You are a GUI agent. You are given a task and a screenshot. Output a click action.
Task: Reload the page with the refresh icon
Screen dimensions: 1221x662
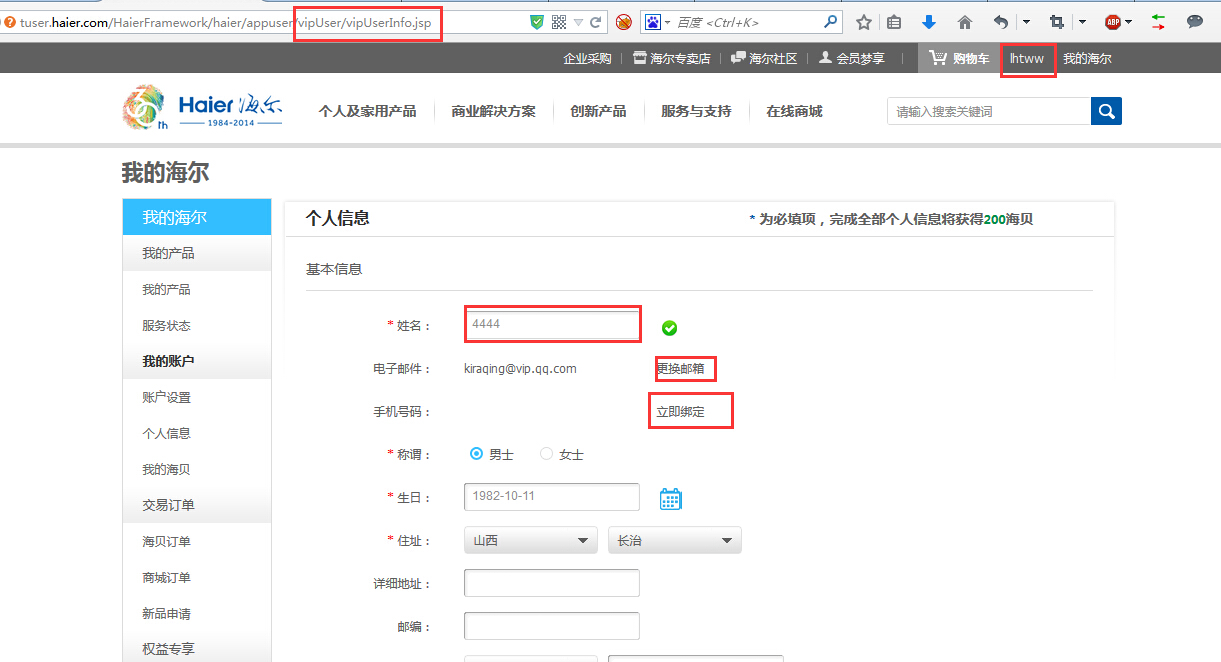click(x=596, y=22)
